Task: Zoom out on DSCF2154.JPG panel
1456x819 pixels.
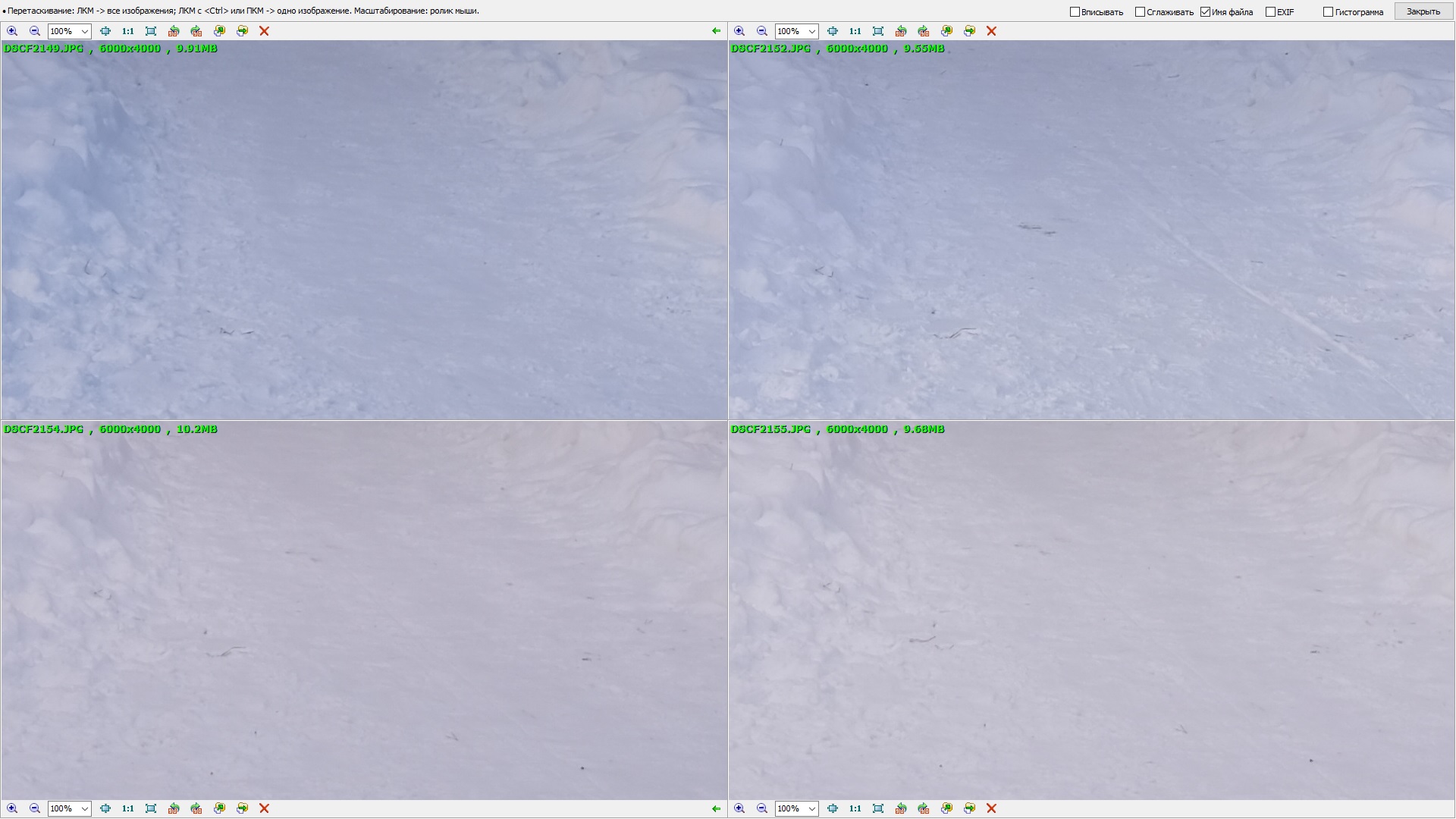Action: coord(35,808)
